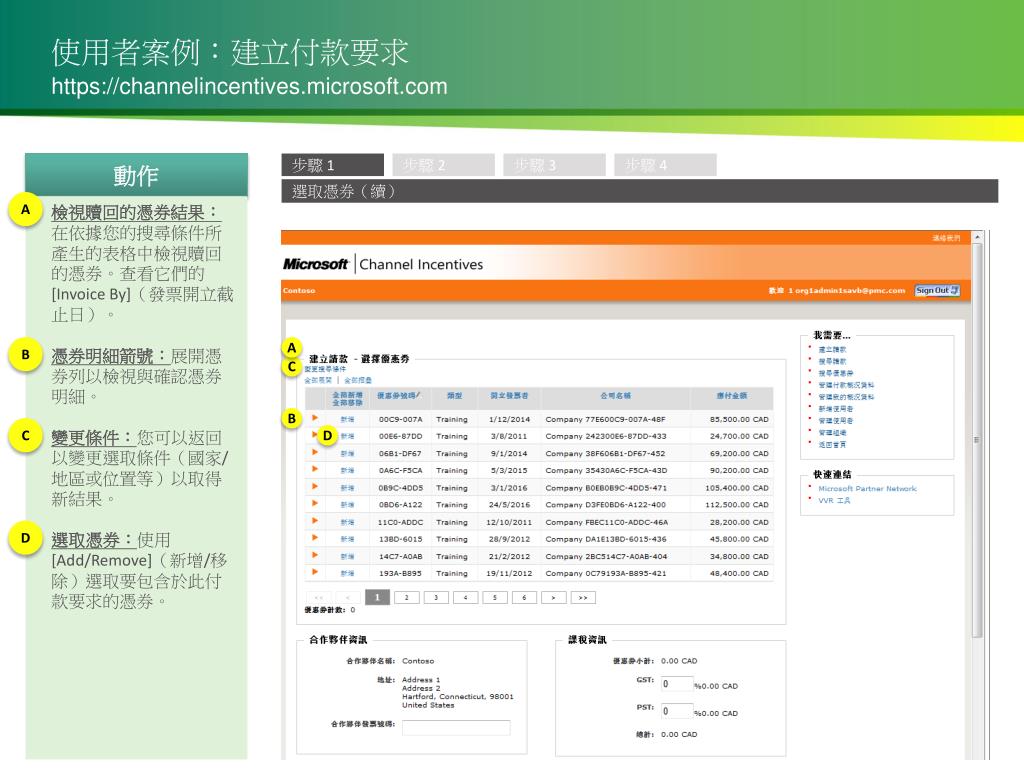This screenshot has height=768, width=1024.
Task: Open the Microsoft Partner Network quick link
Action: [867, 488]
